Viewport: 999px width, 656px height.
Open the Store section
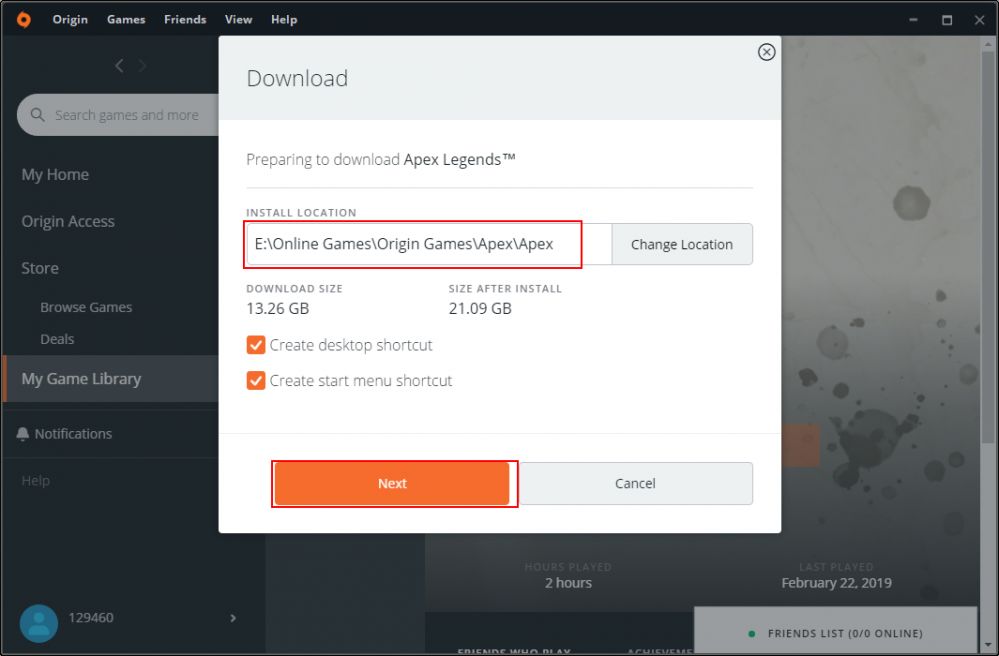40,268
